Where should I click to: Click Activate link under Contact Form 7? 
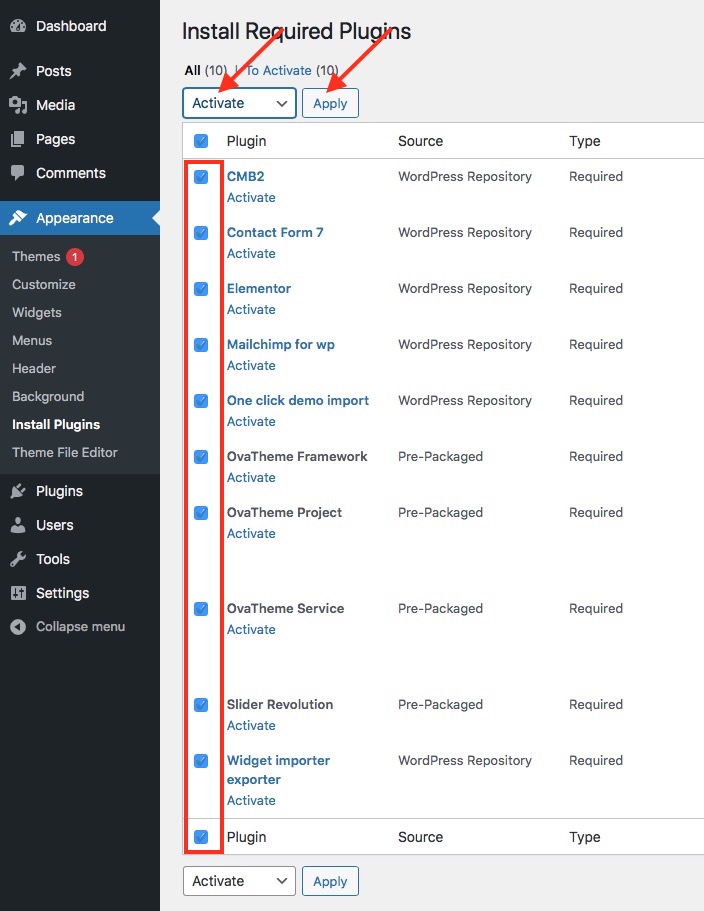tap(251, 254)
